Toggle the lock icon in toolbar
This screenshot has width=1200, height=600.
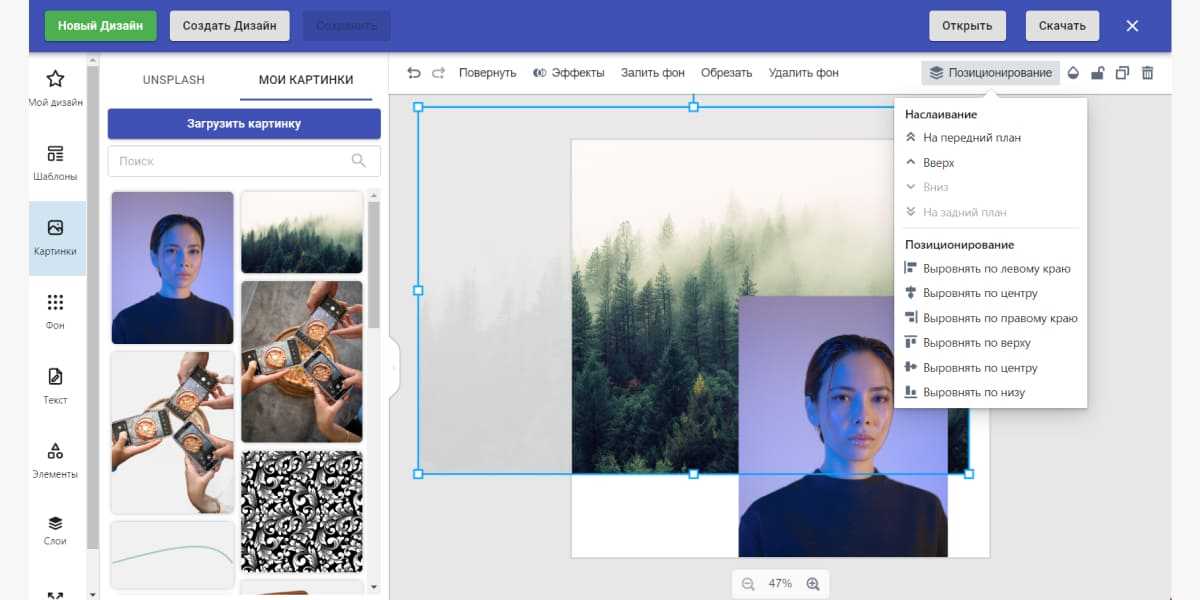[x=1097, y=73]
